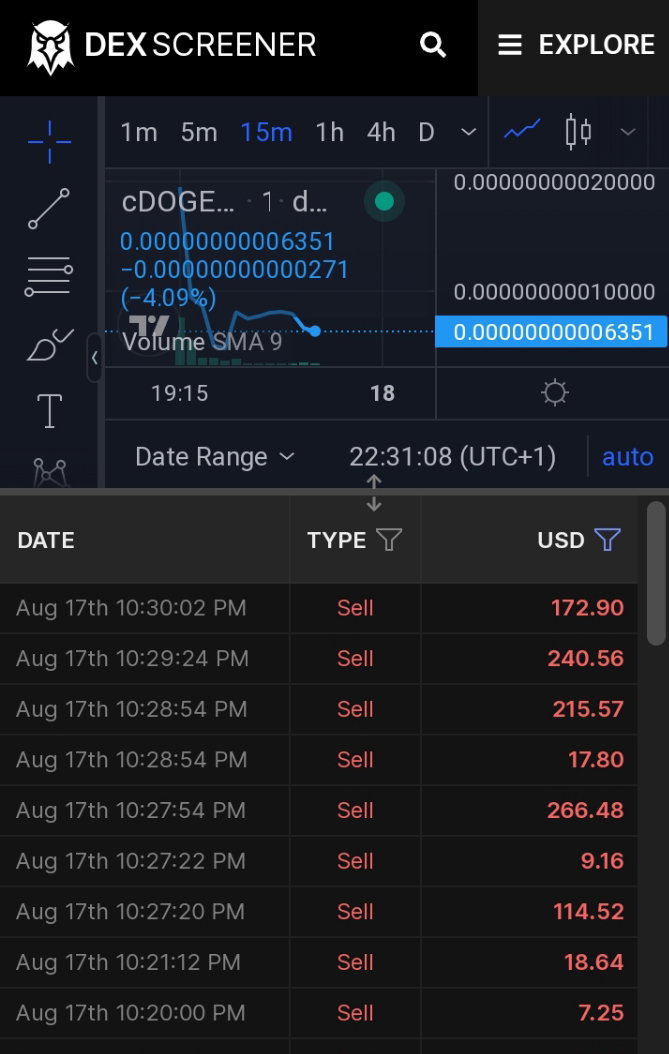Image resolution: width=669 pixels, height=1054 pixels.
Task: Open the EXPLORE menu
Action: [576, 45]
